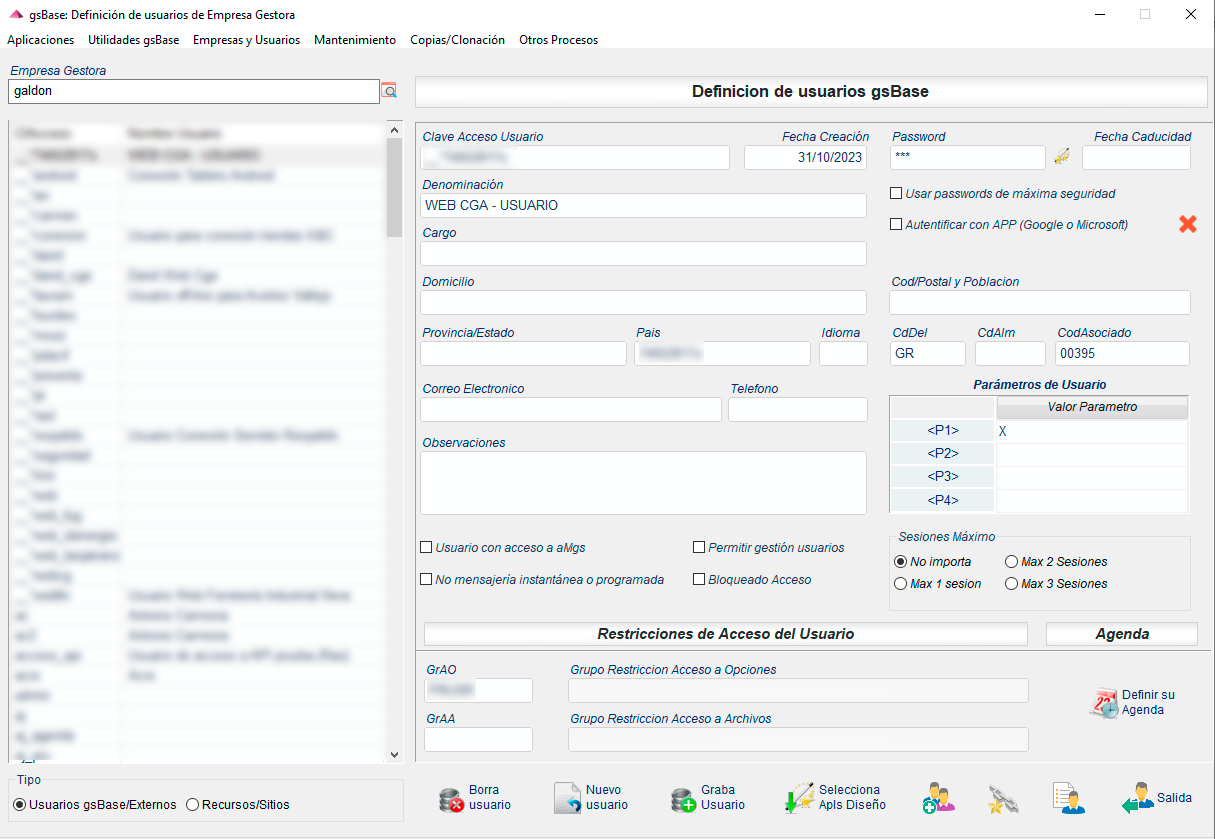Check the Bloqueado Acceso checkbox
Viewport: 1215px width, 839px height.
click(x=699, y=580)
